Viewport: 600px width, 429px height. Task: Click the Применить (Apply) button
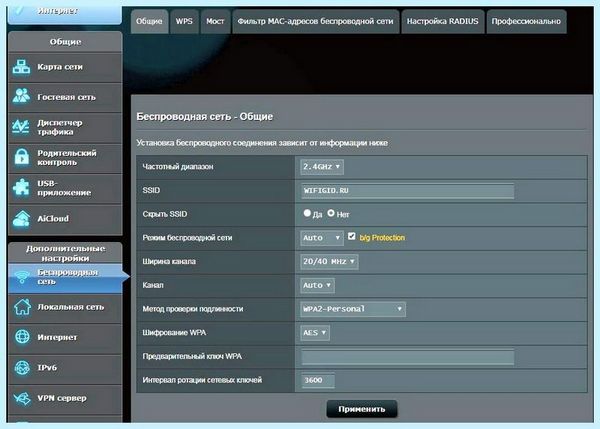pos(362,409)
